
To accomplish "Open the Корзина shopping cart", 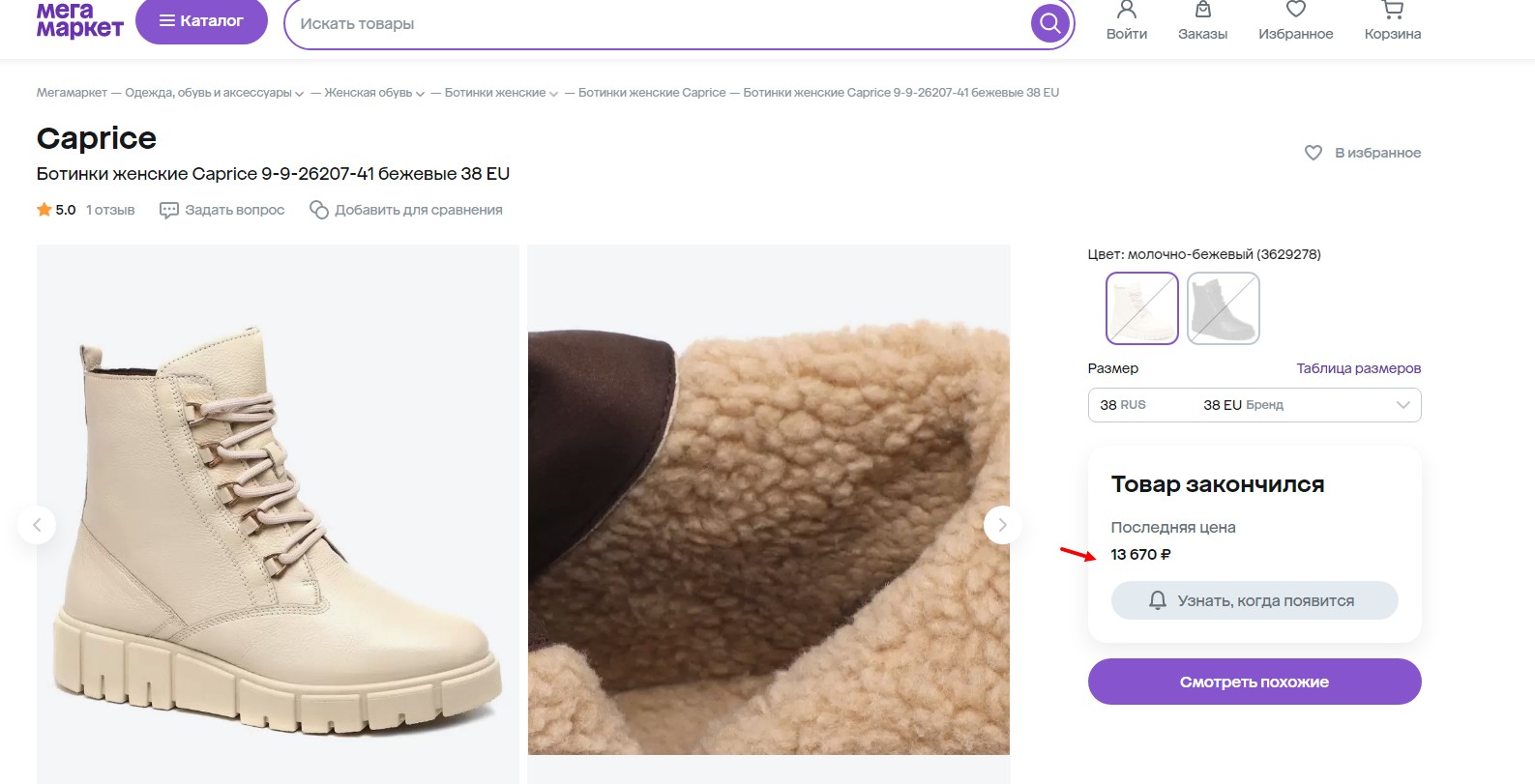I will click(x=1392, y=11).
